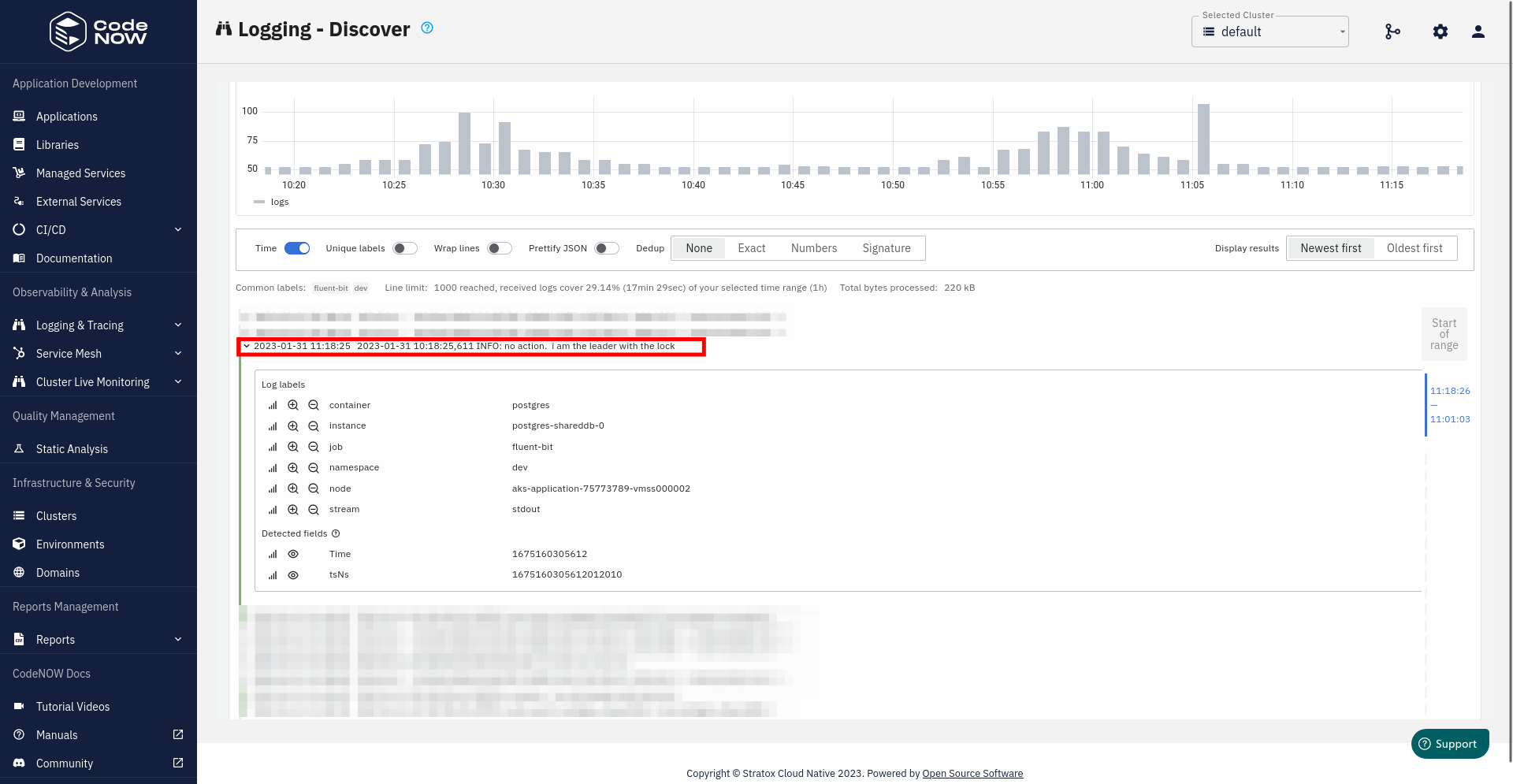Click the postgres-shareddb-0 instance value
This screenshot has height=784, width=1513.
click(558, 425)
